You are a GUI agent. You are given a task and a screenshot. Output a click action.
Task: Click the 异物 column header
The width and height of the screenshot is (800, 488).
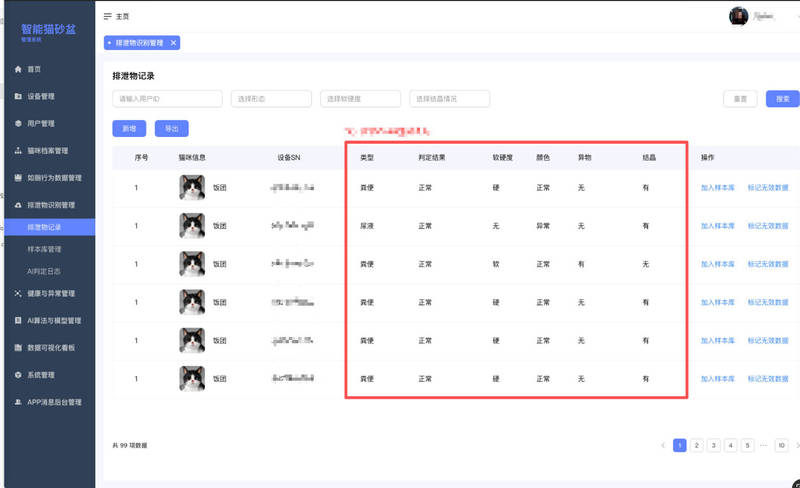pyautogui.click(x=584, y=157)
